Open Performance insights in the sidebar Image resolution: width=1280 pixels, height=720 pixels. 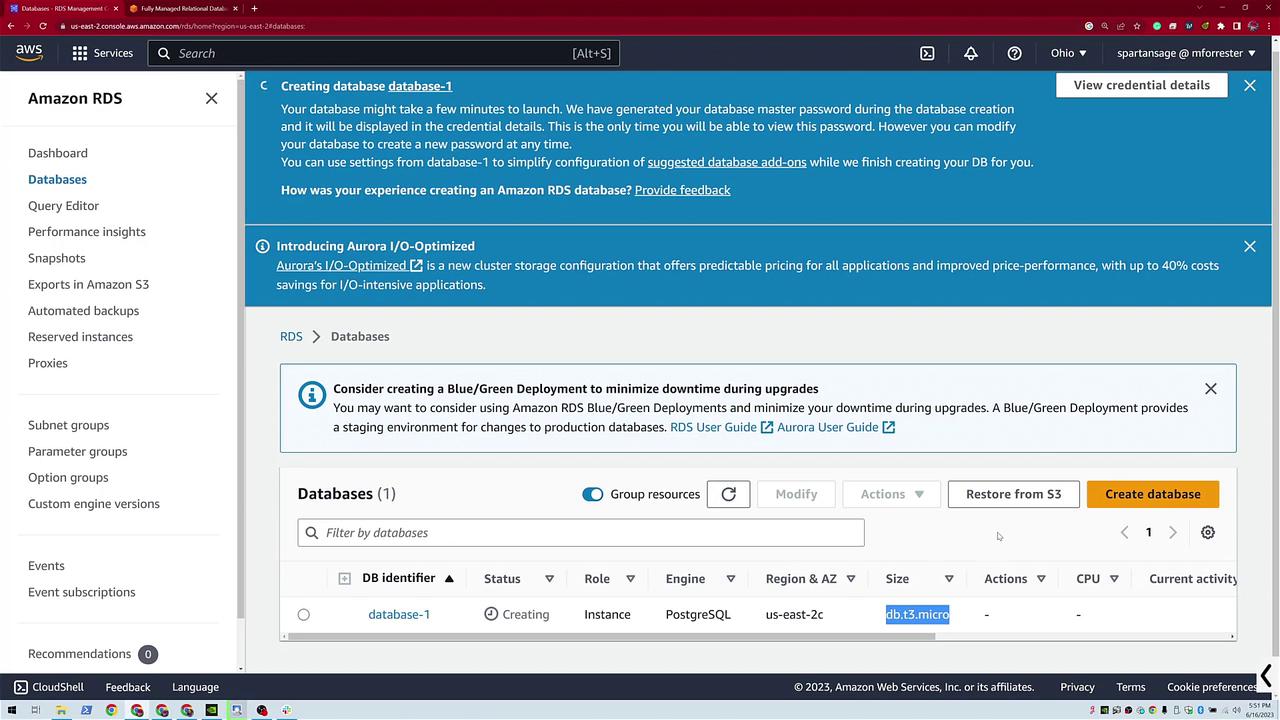click(x=87, y=232)
